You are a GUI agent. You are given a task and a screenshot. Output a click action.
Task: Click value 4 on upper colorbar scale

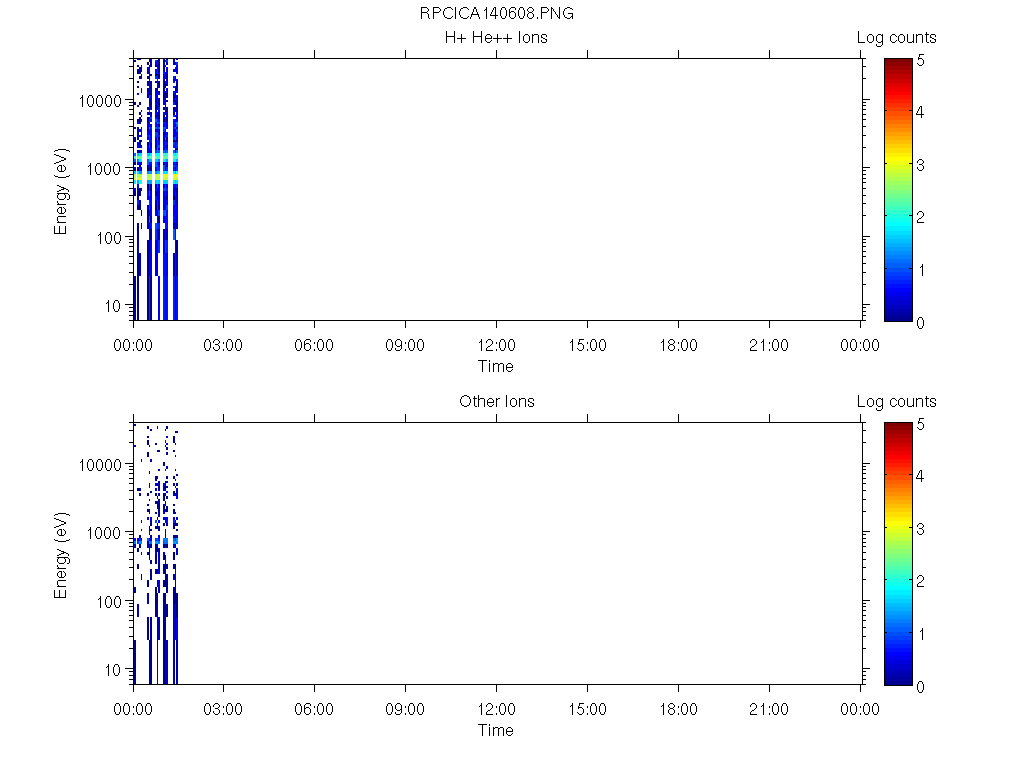coord(920,112)
